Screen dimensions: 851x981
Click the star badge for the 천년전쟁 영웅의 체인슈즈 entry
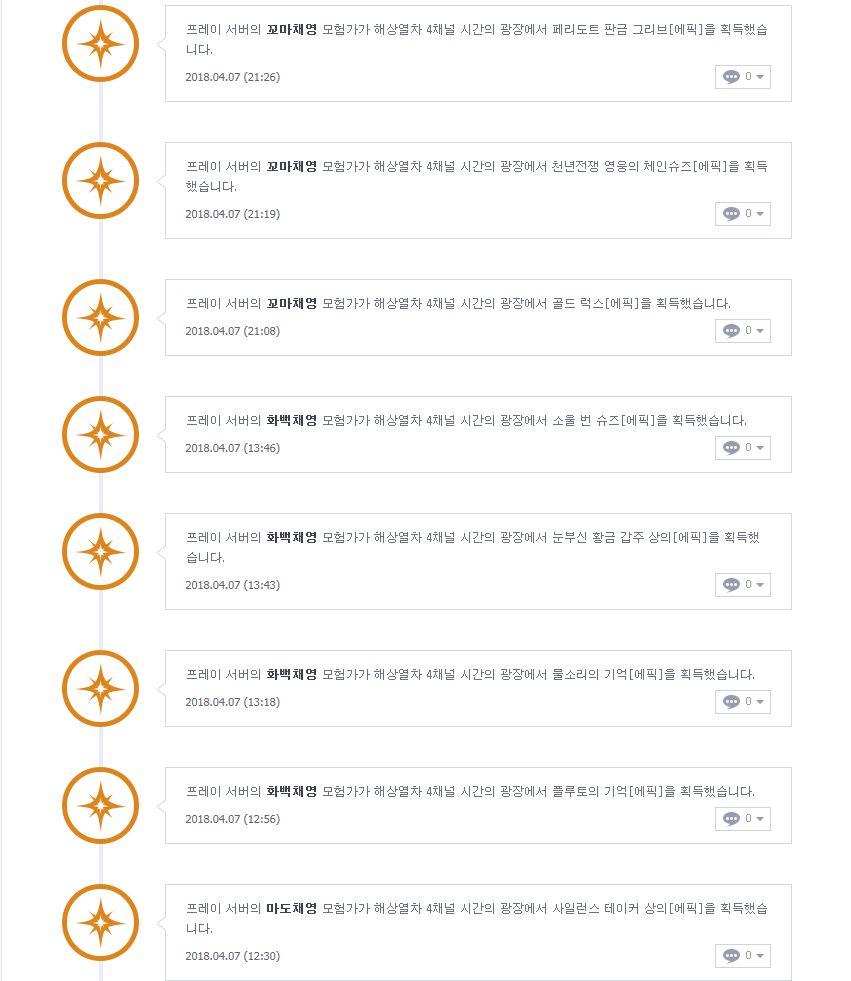click(x=100, y=181)
